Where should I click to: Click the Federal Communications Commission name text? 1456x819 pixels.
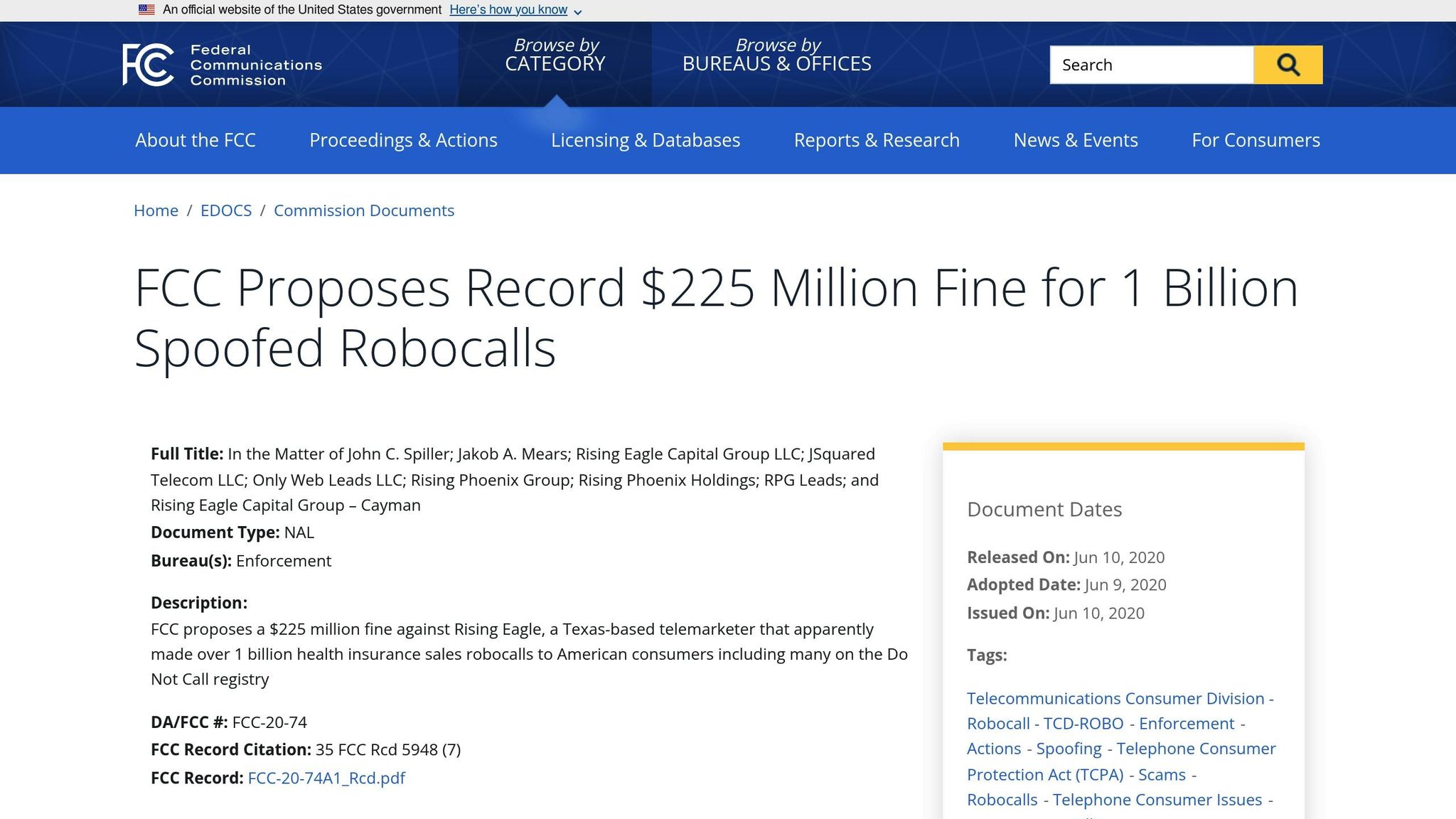[256, 65]
